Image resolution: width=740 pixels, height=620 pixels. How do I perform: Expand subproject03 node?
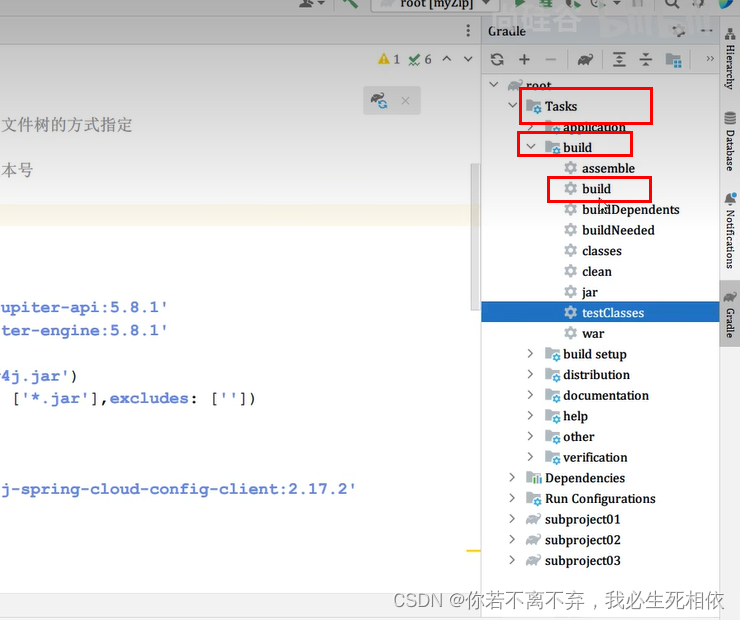pyautogui.click(x=512, y=560)
